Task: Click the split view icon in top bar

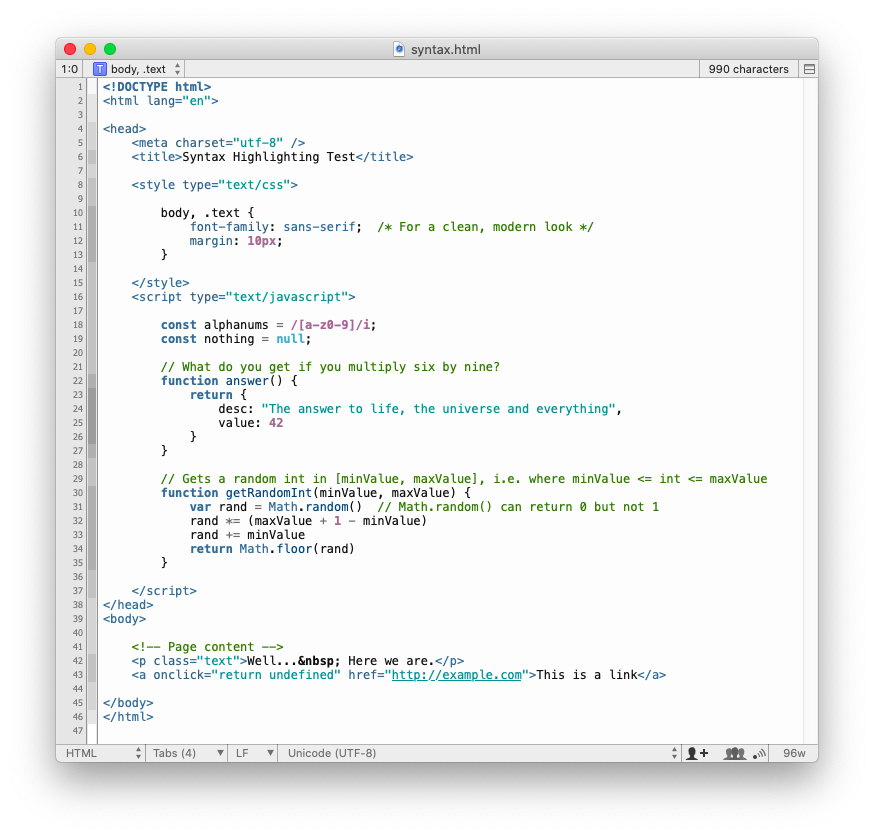Action: pos(809,69)
